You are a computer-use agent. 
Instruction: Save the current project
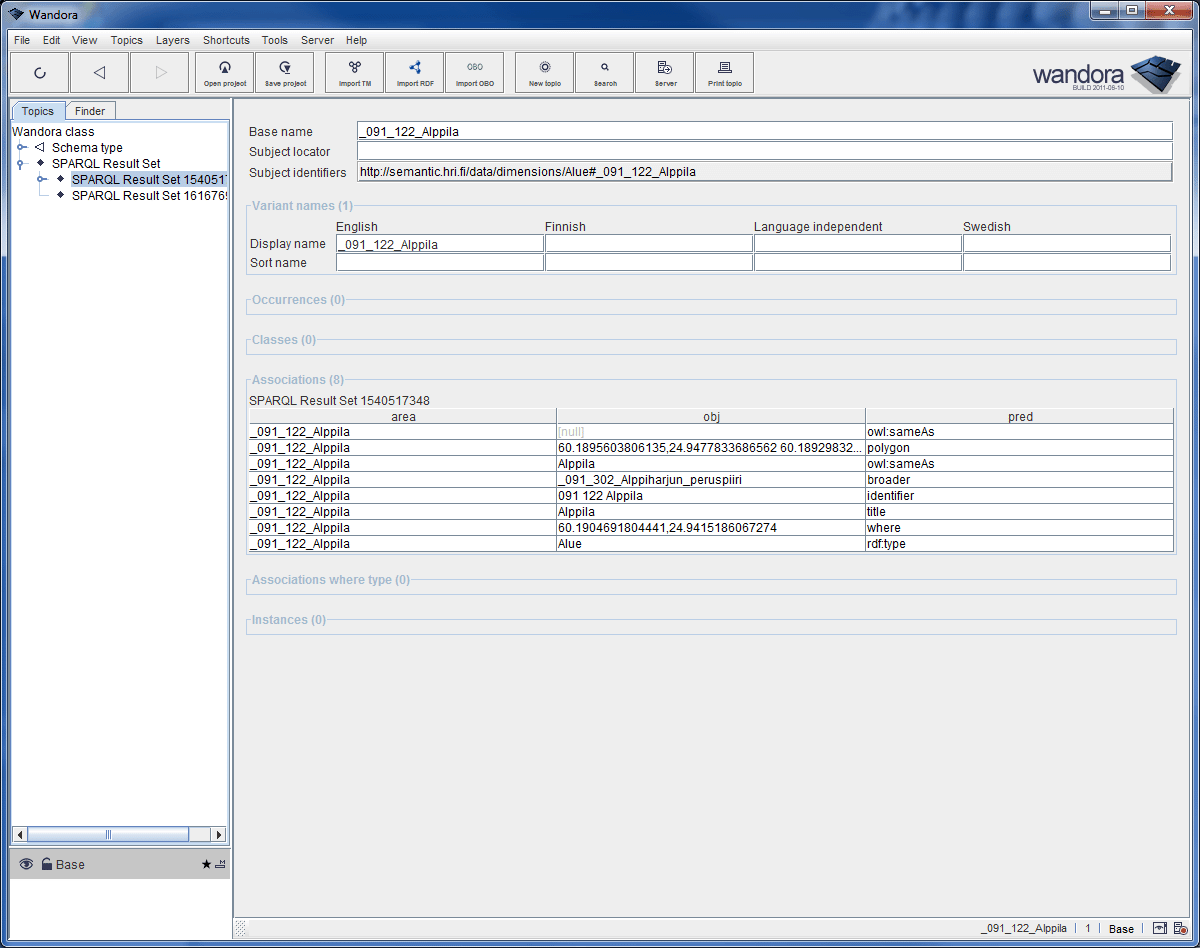pyautogui.click(x=284, y=72)
